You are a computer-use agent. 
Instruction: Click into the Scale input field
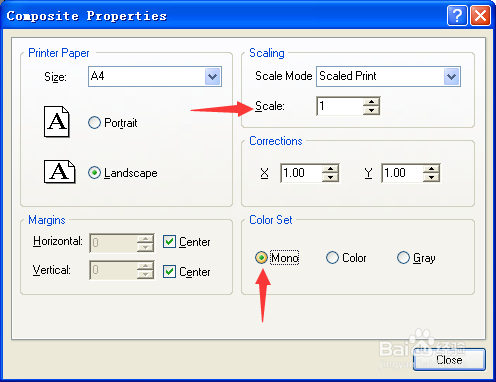coord(340,106)
